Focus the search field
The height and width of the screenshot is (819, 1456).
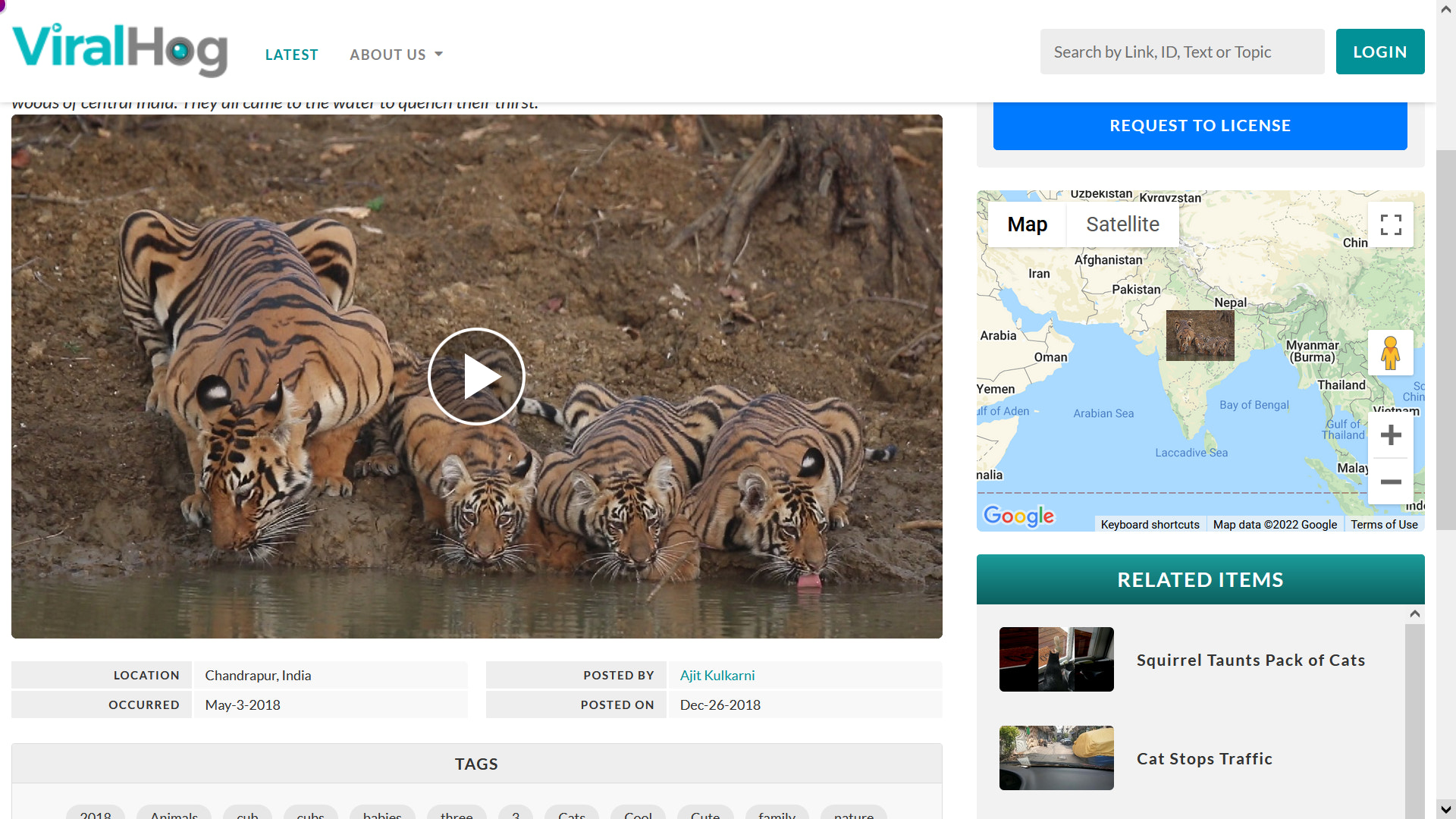tap(1181, 52)
